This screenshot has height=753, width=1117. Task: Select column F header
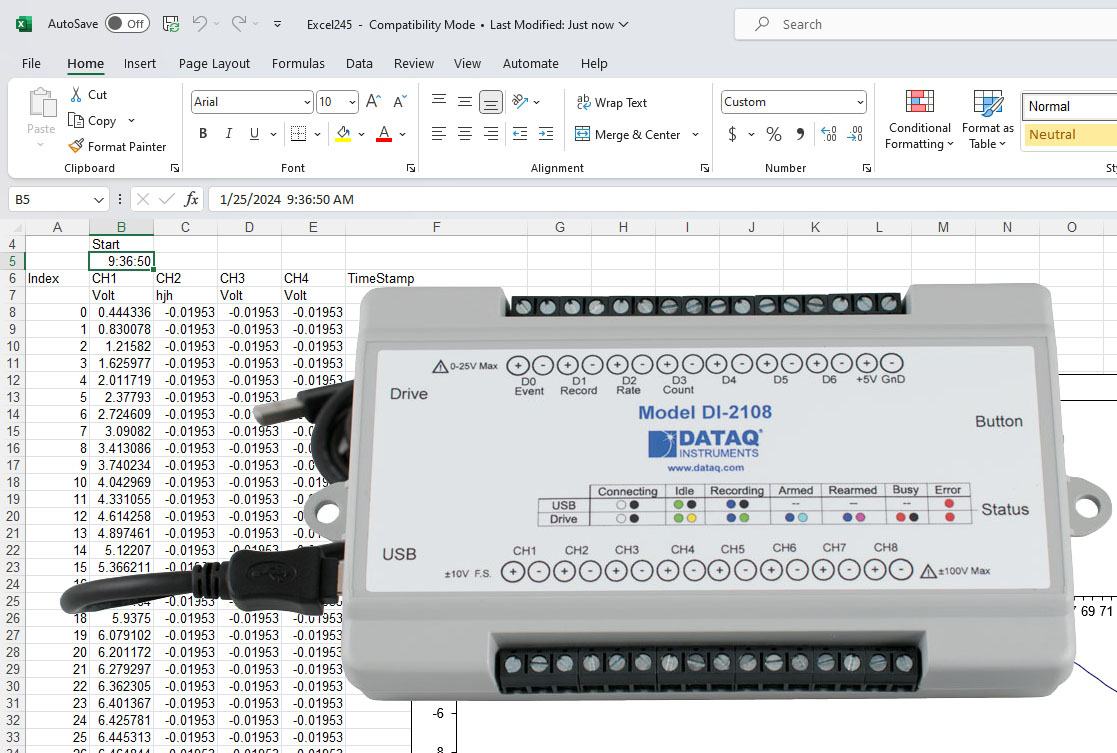(x=436, y=227)
